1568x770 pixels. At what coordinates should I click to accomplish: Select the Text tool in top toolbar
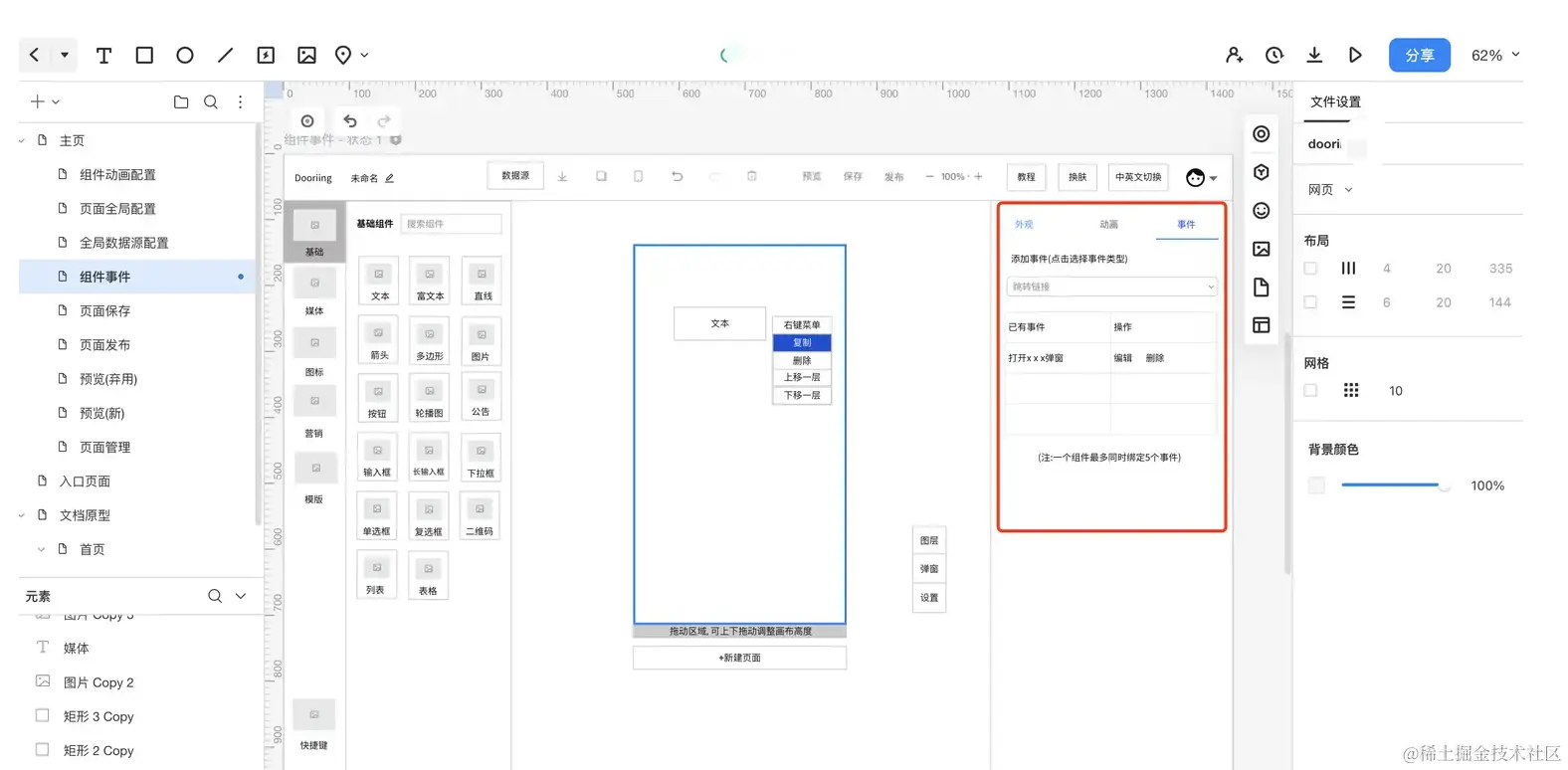103,56
